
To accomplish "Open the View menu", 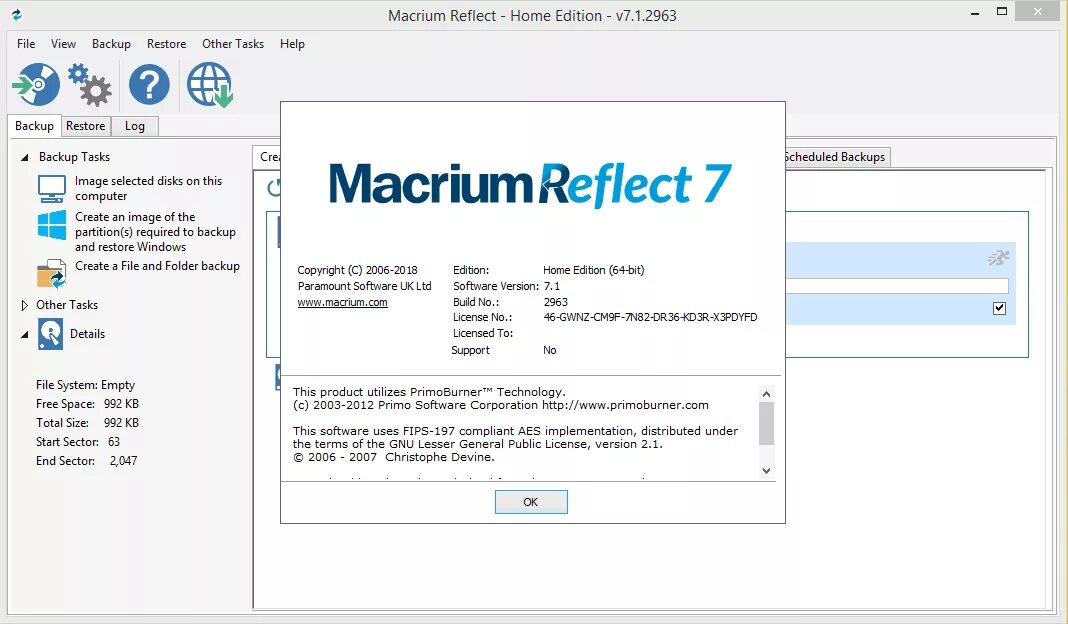I will (63, 44).
